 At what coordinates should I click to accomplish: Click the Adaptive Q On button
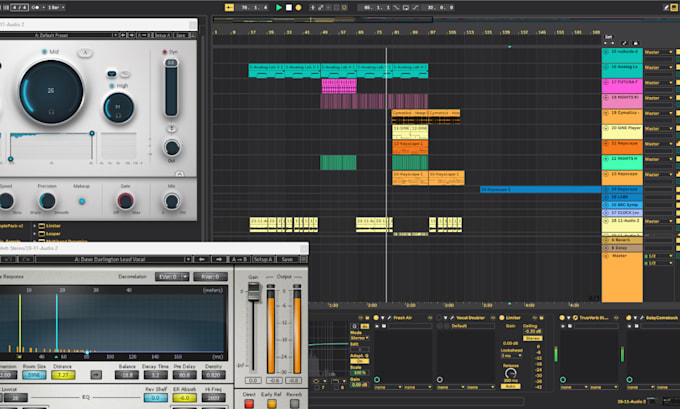click(x=360, y=361)
